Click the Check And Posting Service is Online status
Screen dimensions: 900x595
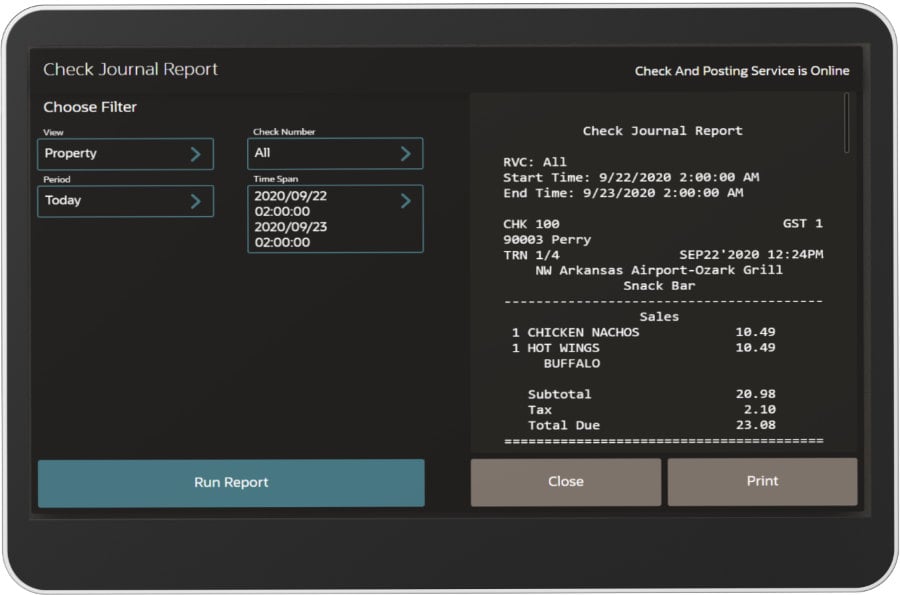coord(742,71)
